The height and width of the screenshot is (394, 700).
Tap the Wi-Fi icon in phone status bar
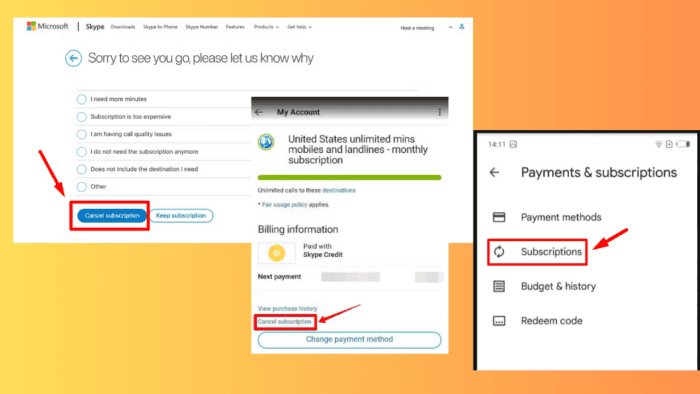click(x=658, y=144)
